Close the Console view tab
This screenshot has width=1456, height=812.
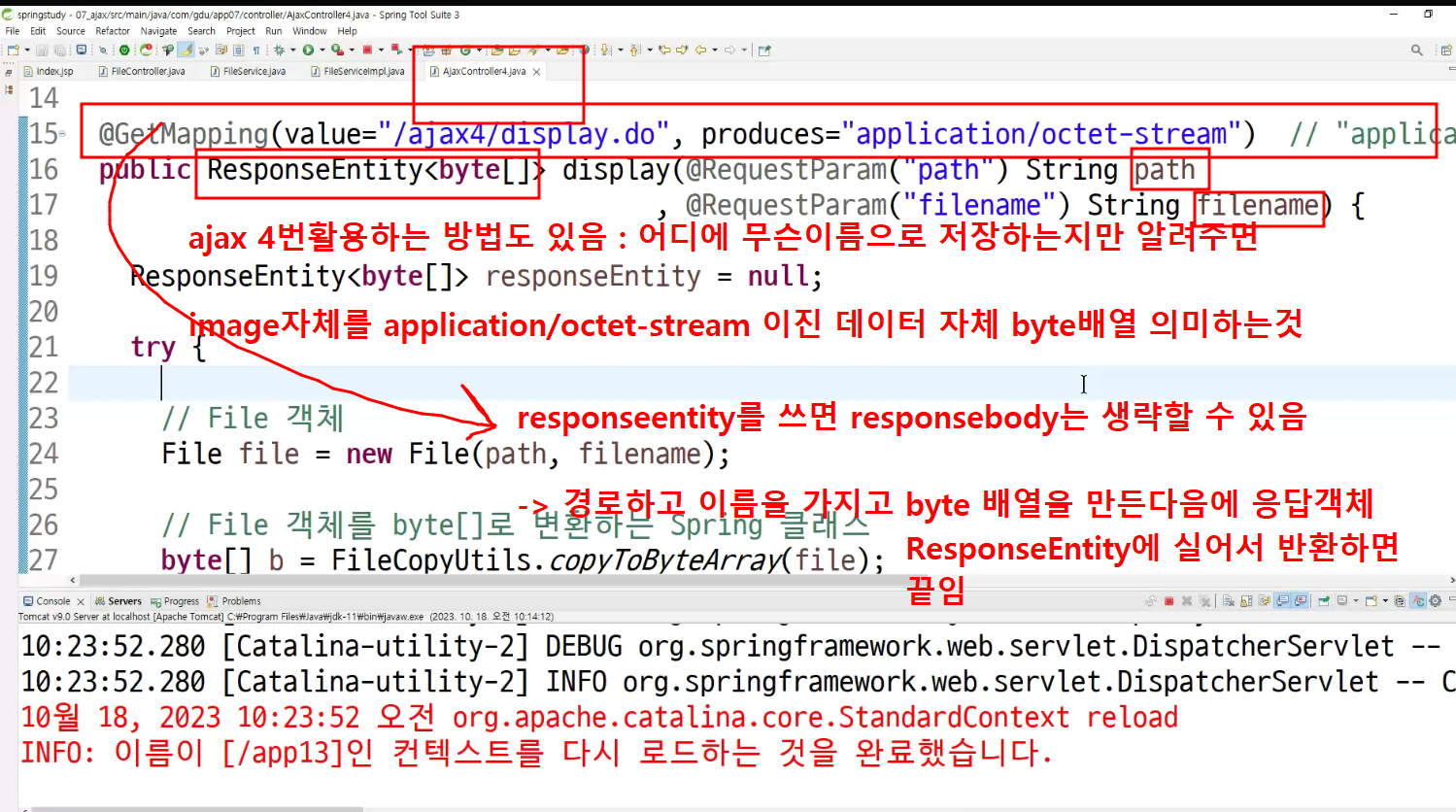coord(81,601)
